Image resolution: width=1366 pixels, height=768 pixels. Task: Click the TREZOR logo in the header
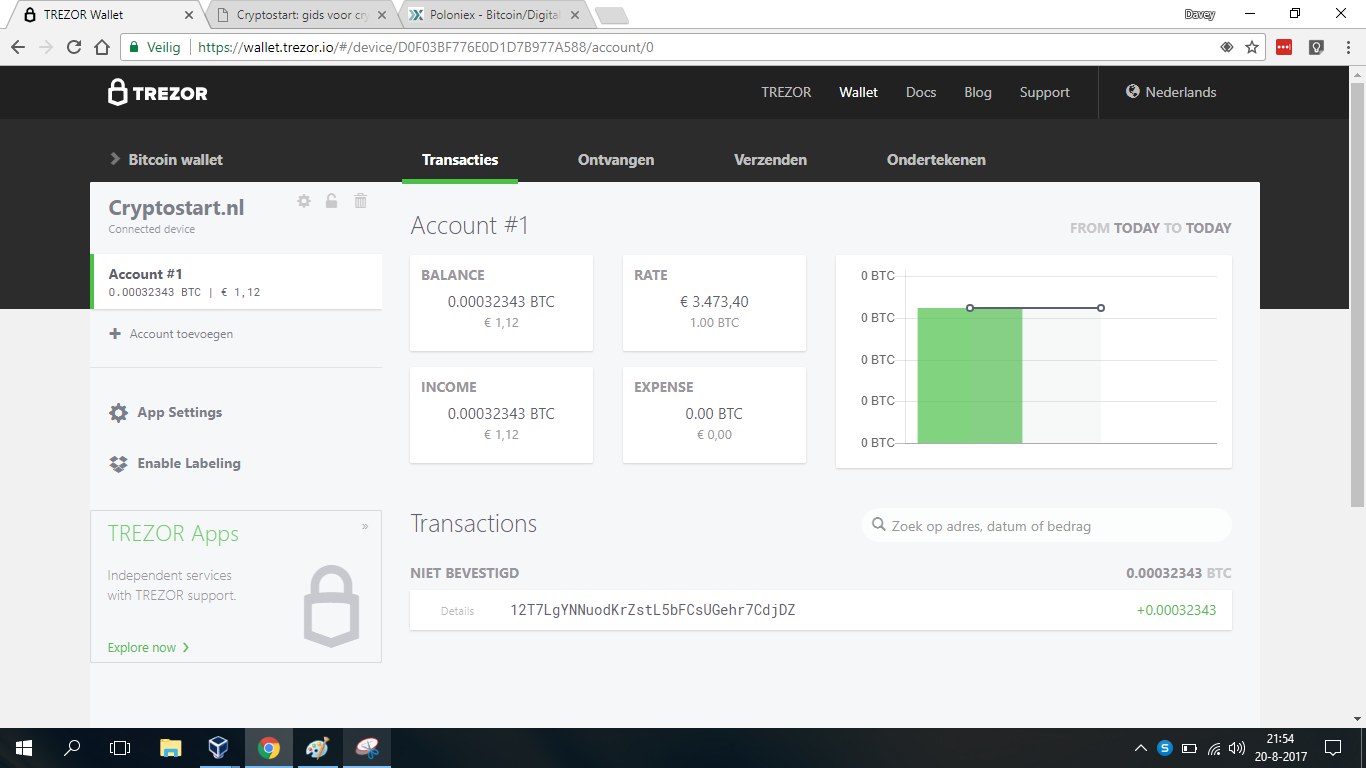coord(158,92)
